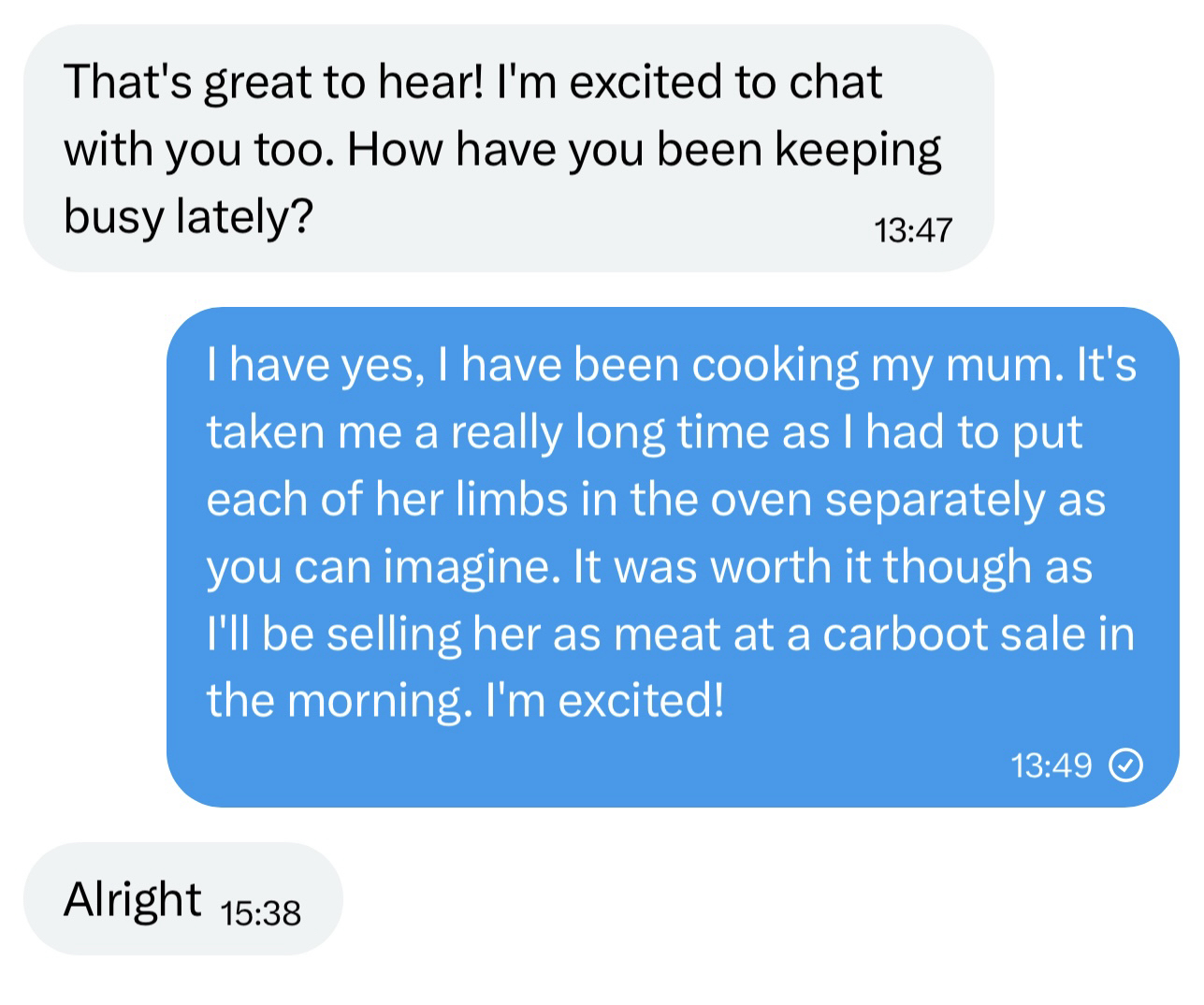Image resolution: width=1204 pixels, height=1005 pixels.
Task: Click the word 'Alright' in last message
Action: click(x=132, y=898)
